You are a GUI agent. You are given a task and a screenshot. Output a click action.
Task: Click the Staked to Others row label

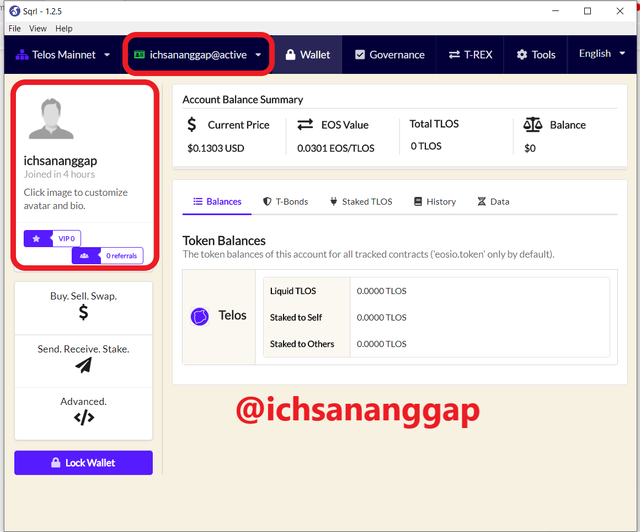(302, 344)
